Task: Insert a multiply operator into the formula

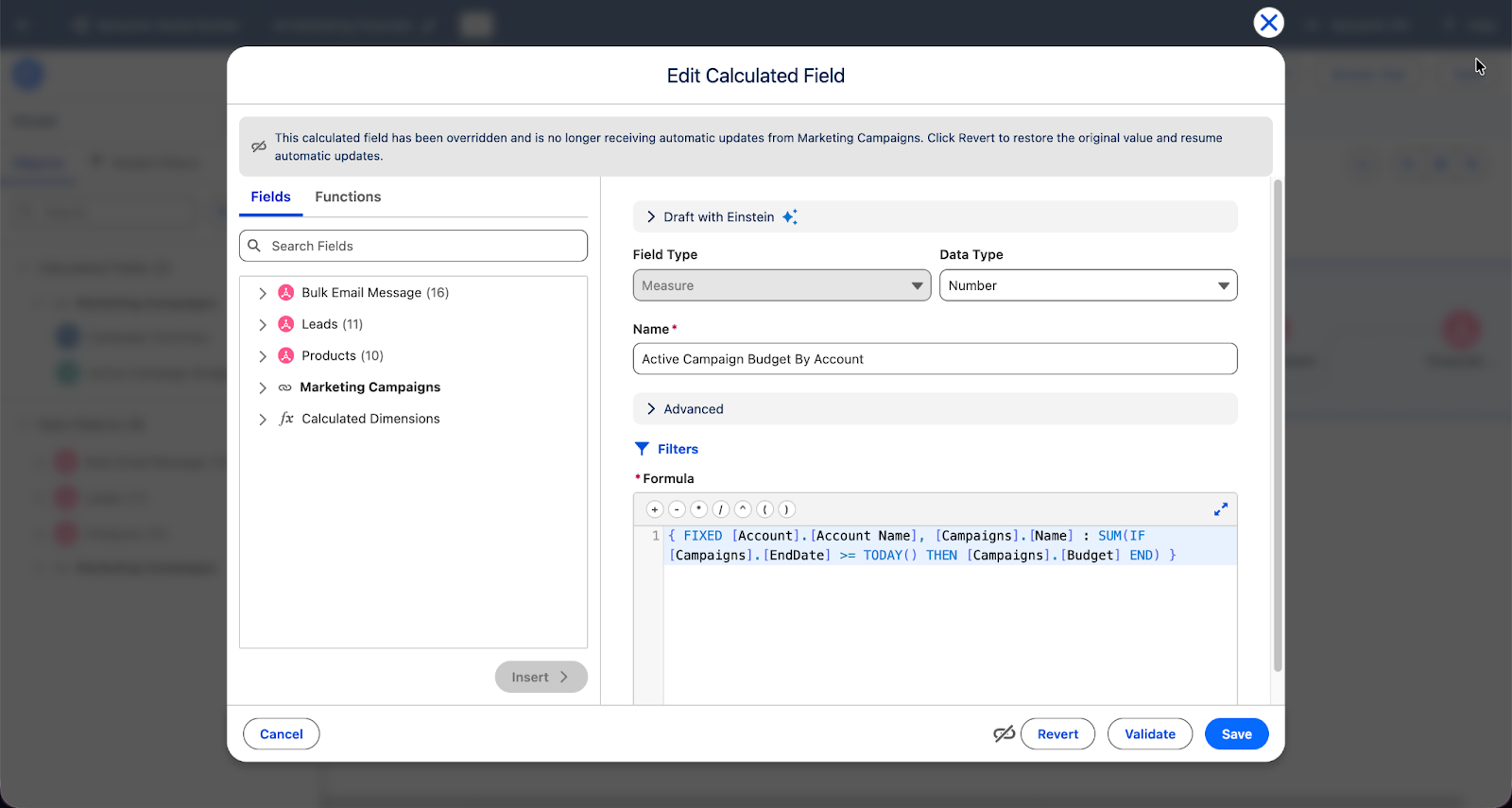Action: click(698, 509)
